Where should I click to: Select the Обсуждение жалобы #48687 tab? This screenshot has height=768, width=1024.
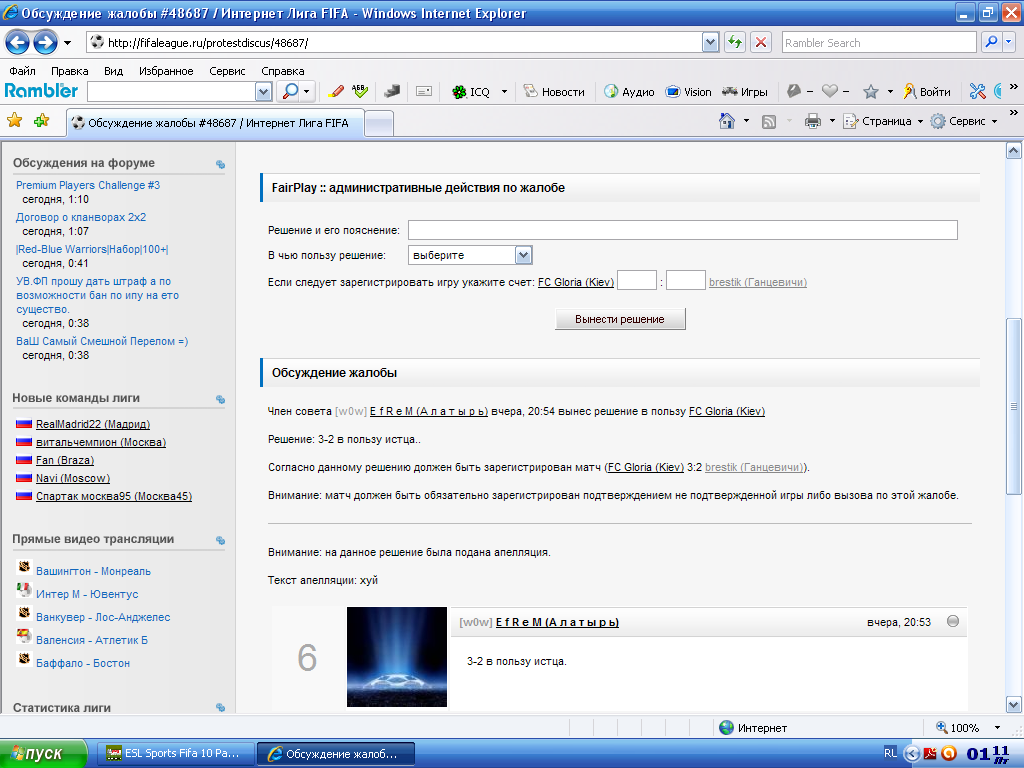pos(215,123)
